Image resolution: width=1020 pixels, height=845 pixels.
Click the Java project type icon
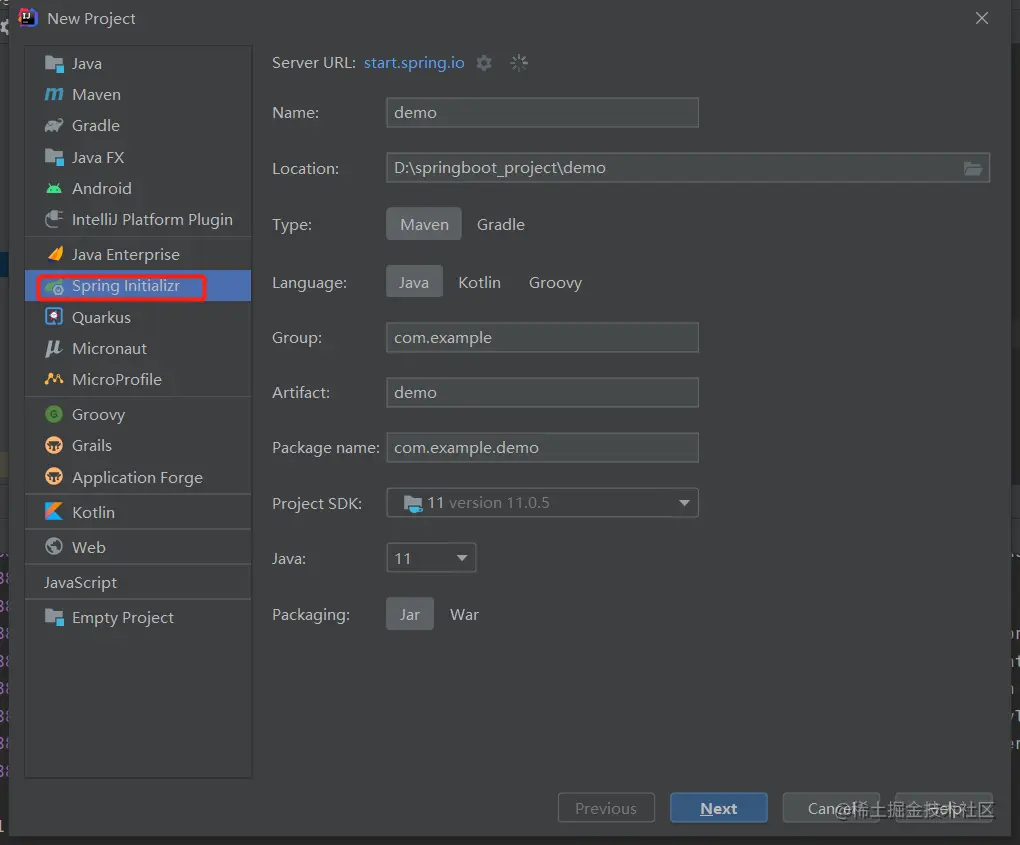pyautogui.click(x=54, y=64)
